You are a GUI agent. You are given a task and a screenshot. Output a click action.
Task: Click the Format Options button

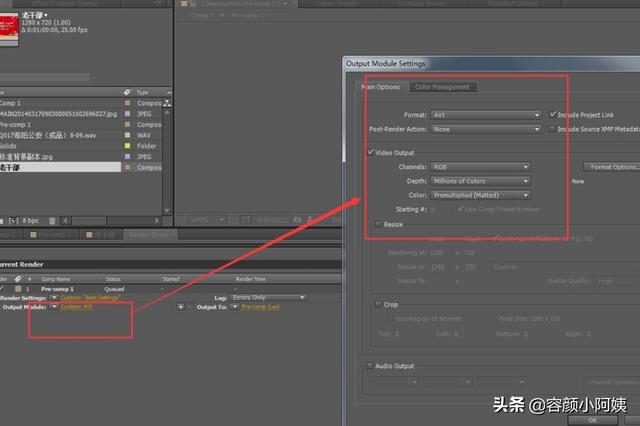pos(612,167)
